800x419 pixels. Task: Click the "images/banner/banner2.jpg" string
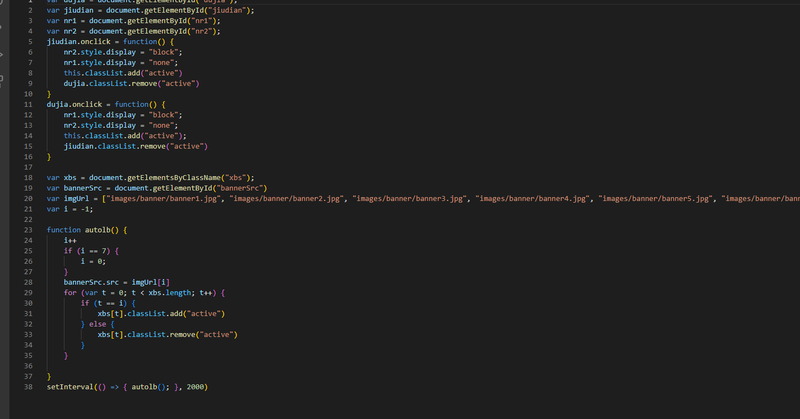click(x=287, y=199)
